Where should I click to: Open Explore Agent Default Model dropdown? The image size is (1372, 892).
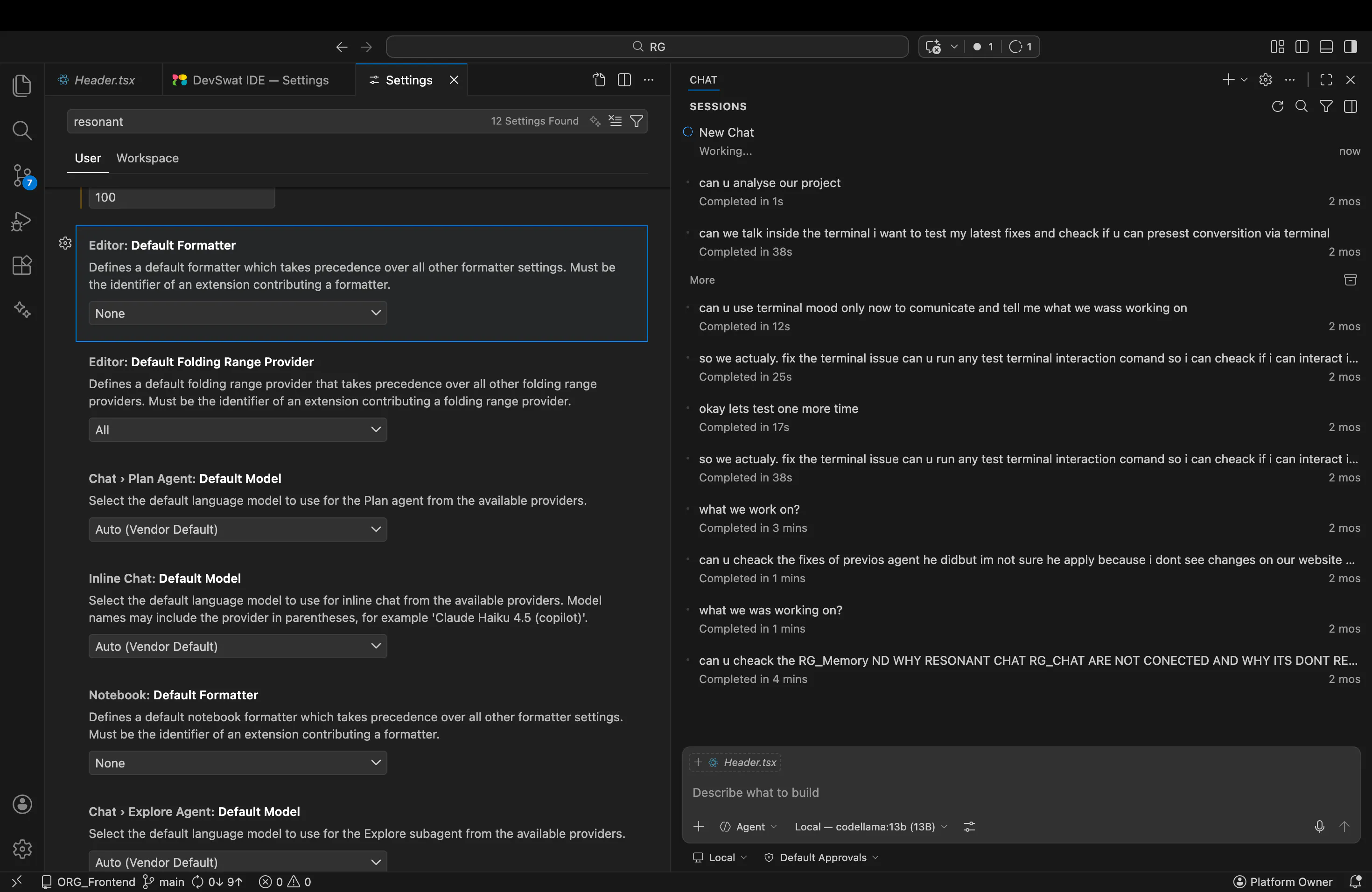(238, 862)
